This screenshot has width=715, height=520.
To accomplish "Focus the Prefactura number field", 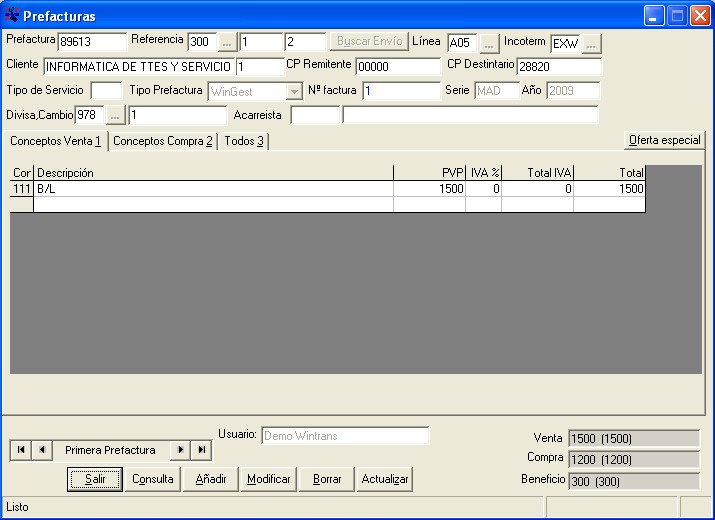I will click(x=92, y=42).
